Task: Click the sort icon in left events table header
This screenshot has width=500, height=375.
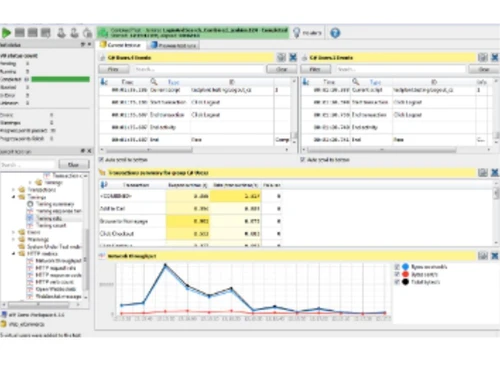Action: click(104, 82)
